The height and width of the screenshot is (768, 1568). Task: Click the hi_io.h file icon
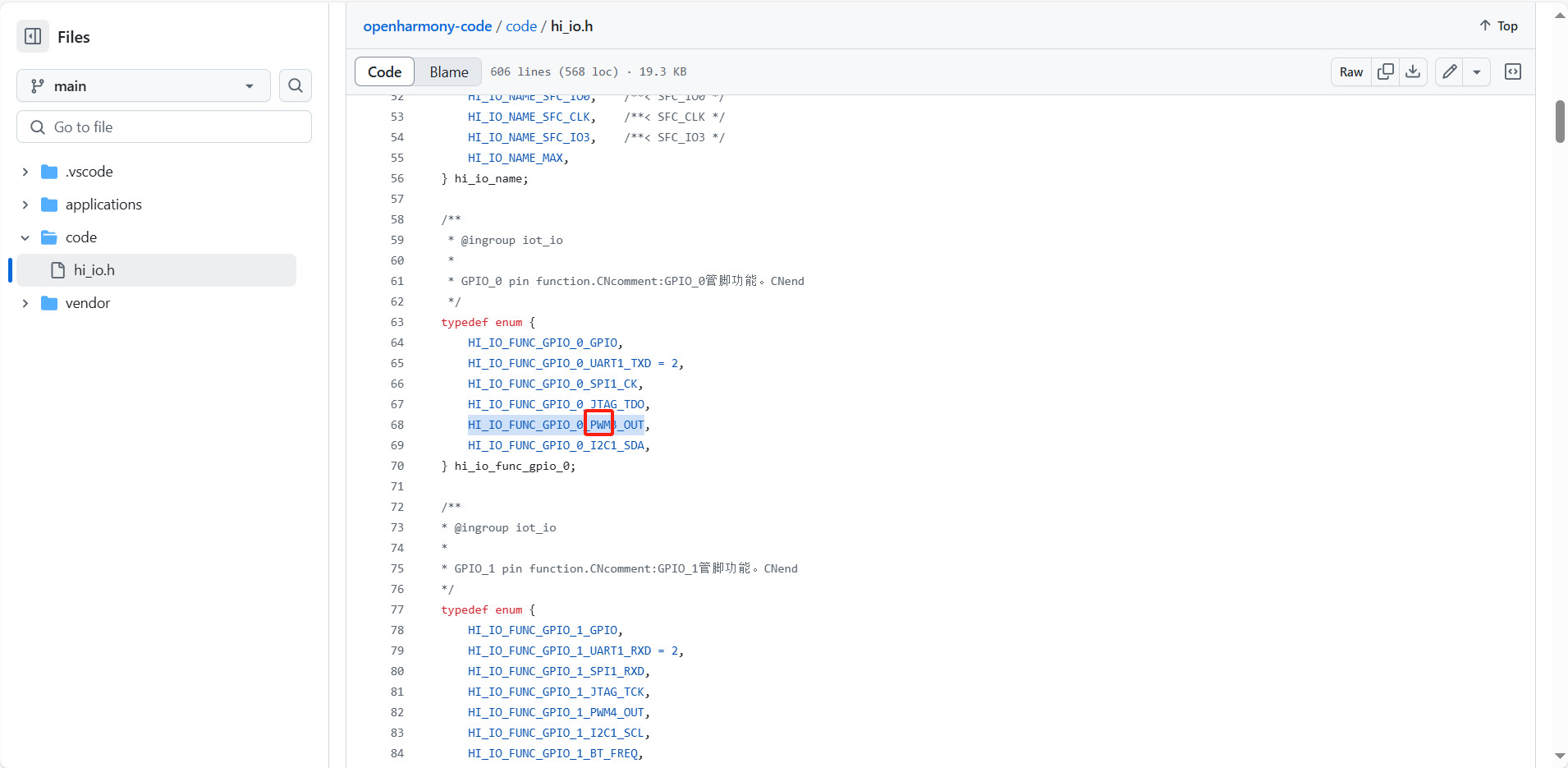[x=58, y=270]
